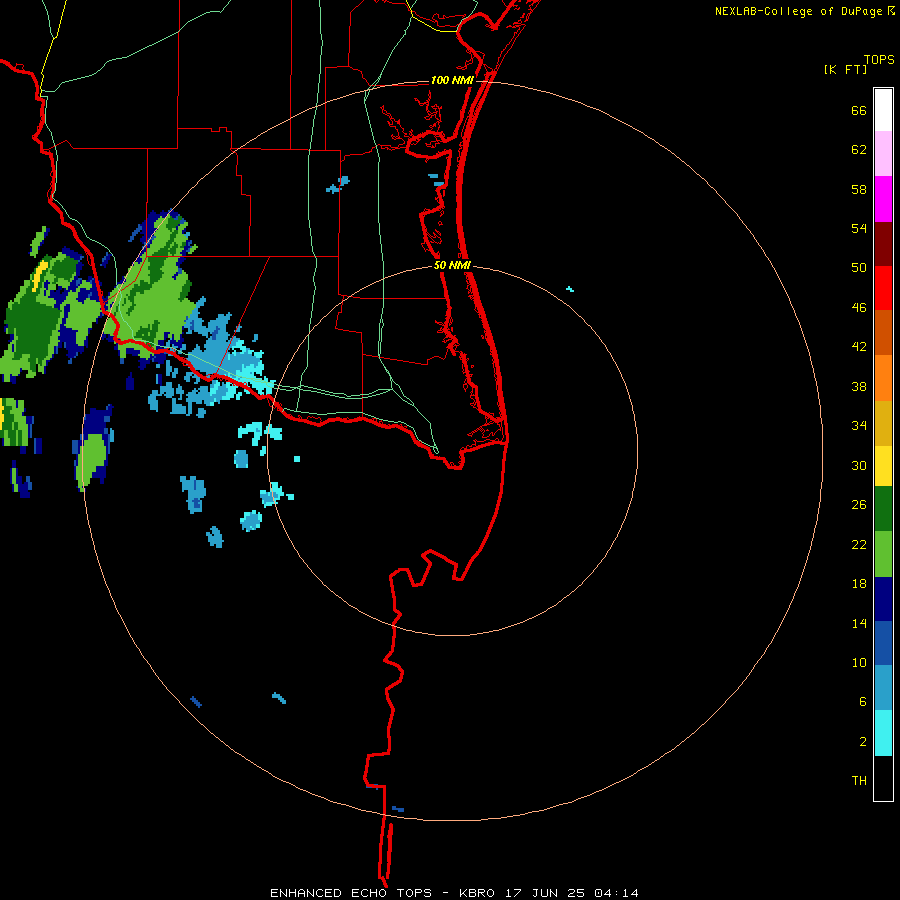This screenshot has width=900, height=900.
Task: Click the 17 JUN 25 date stamp
Action: tap(545, 893)
